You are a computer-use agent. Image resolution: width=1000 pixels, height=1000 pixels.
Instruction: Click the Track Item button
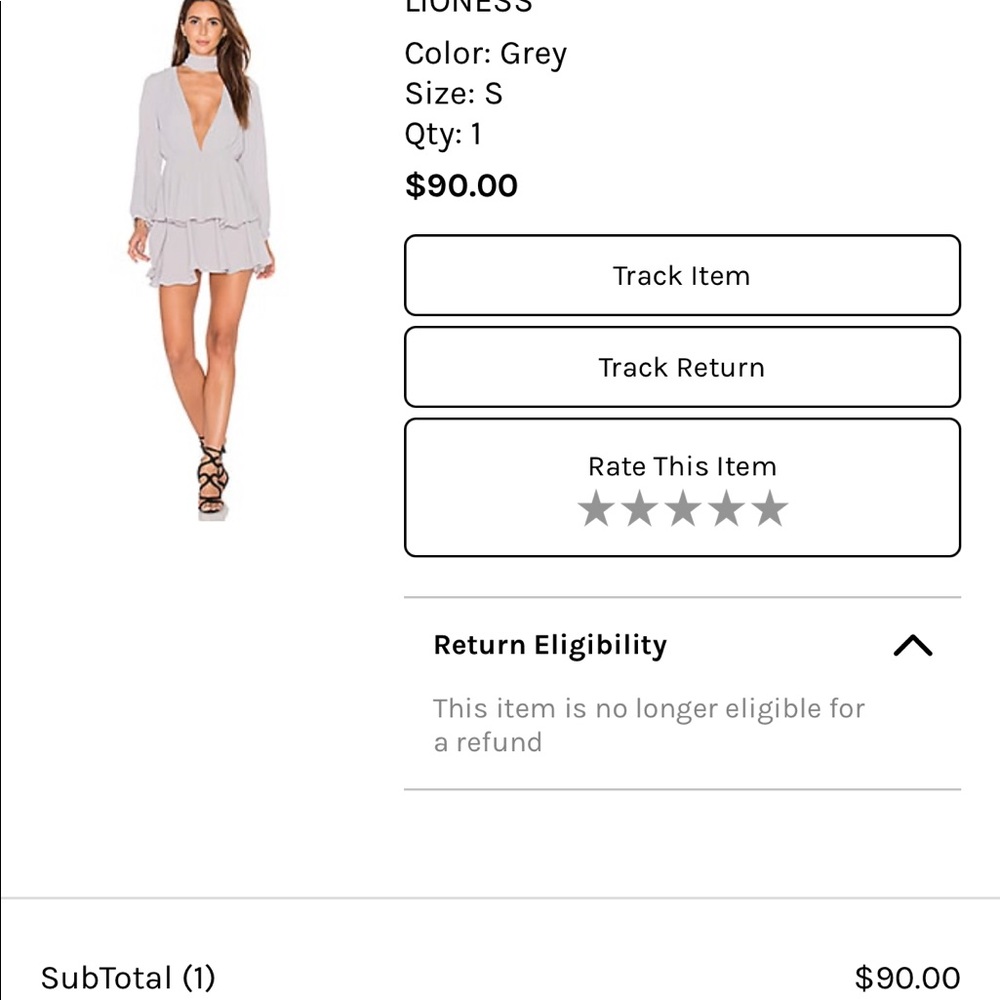682,276
